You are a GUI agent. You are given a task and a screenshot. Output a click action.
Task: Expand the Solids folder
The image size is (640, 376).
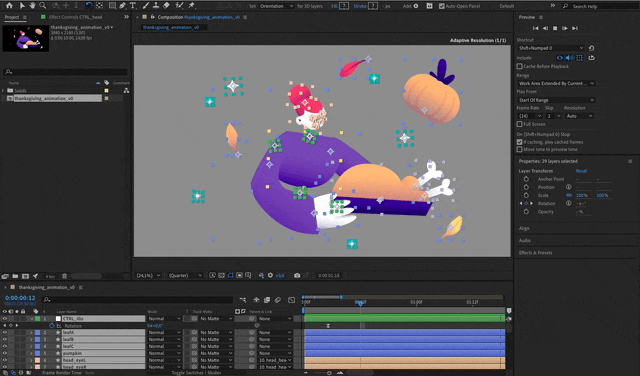point(3,91)
